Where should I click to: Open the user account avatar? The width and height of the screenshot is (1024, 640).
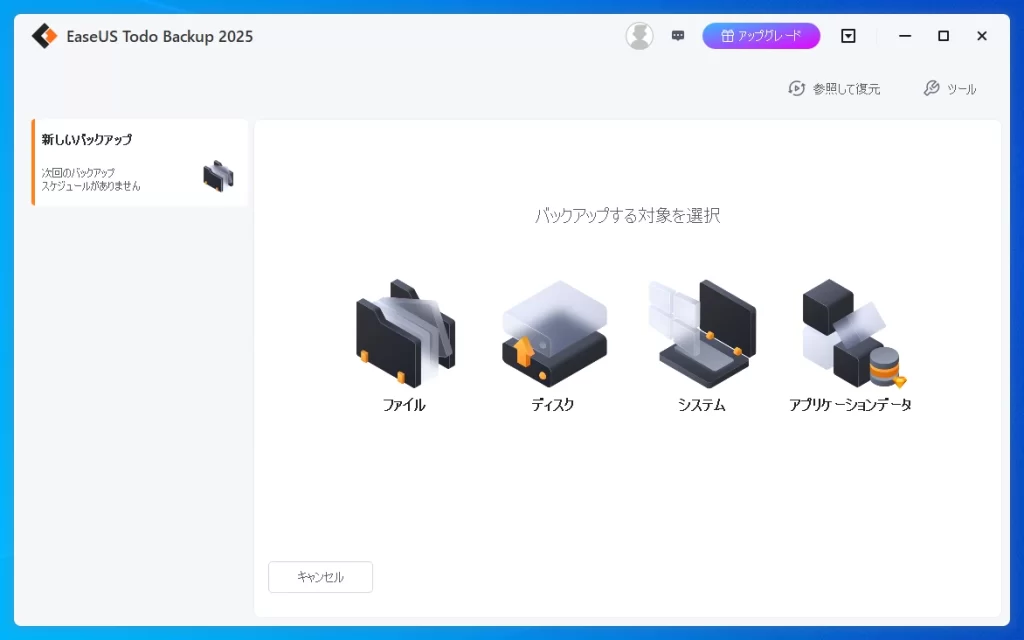point(639,36)
